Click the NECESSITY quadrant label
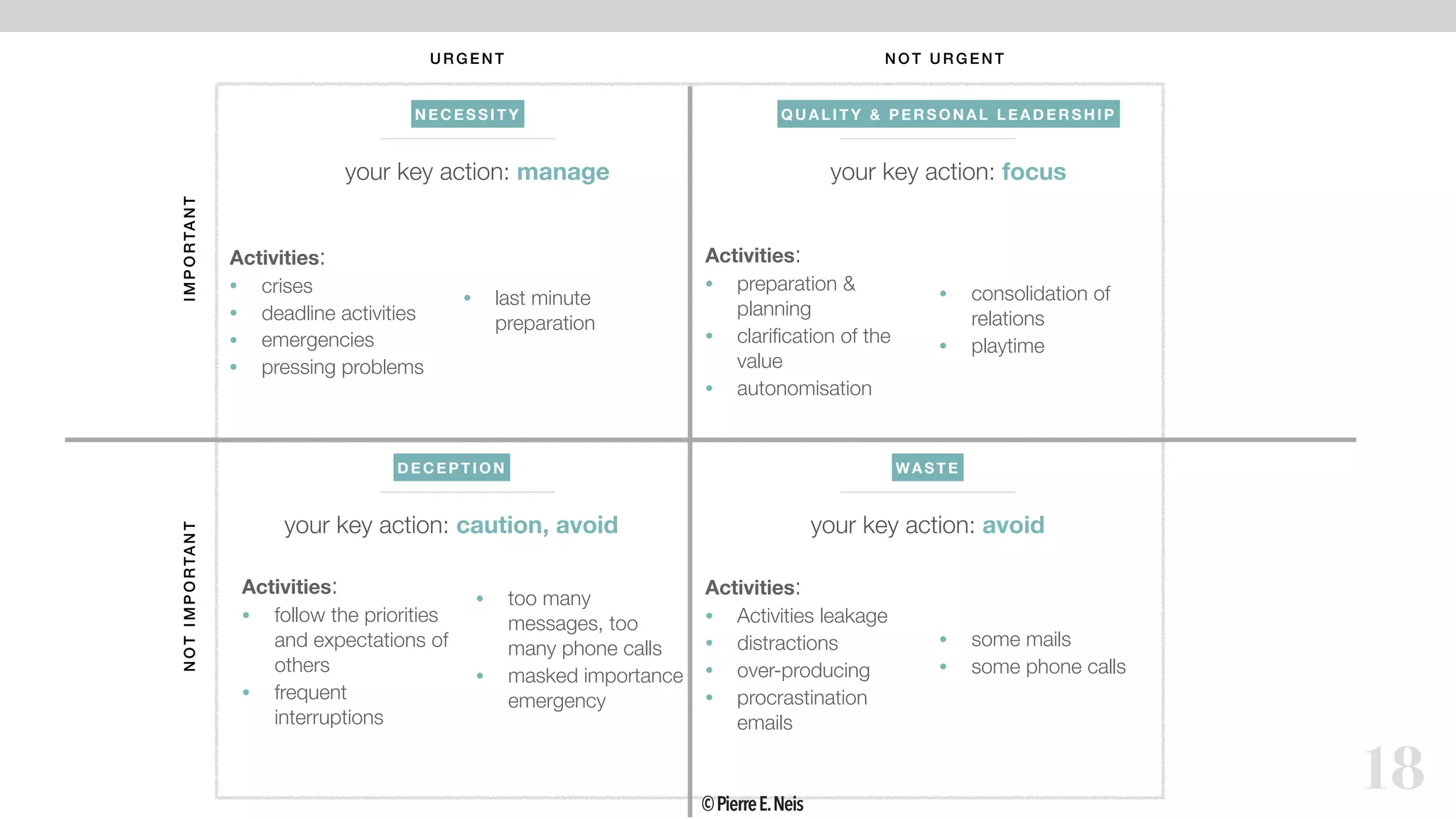1456x819 pixels. click(x=467, y=114)
